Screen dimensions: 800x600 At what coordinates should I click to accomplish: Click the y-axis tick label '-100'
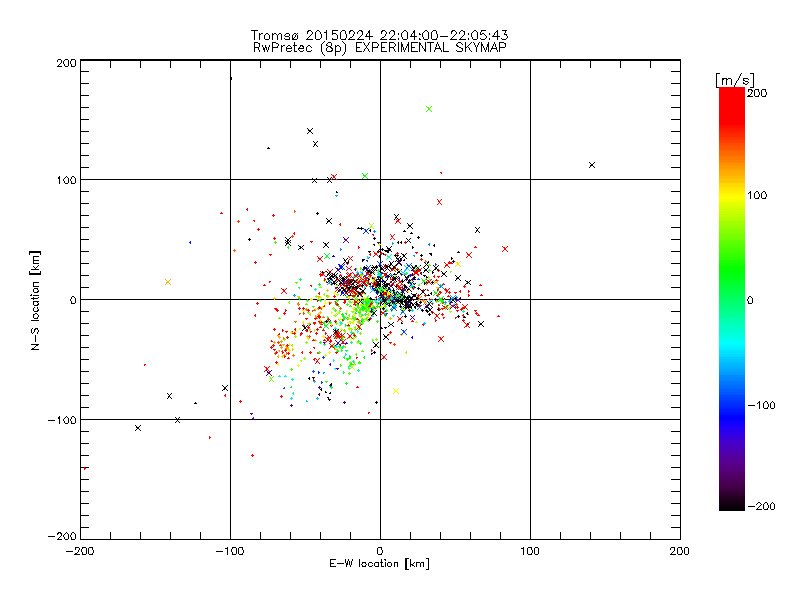62,420
